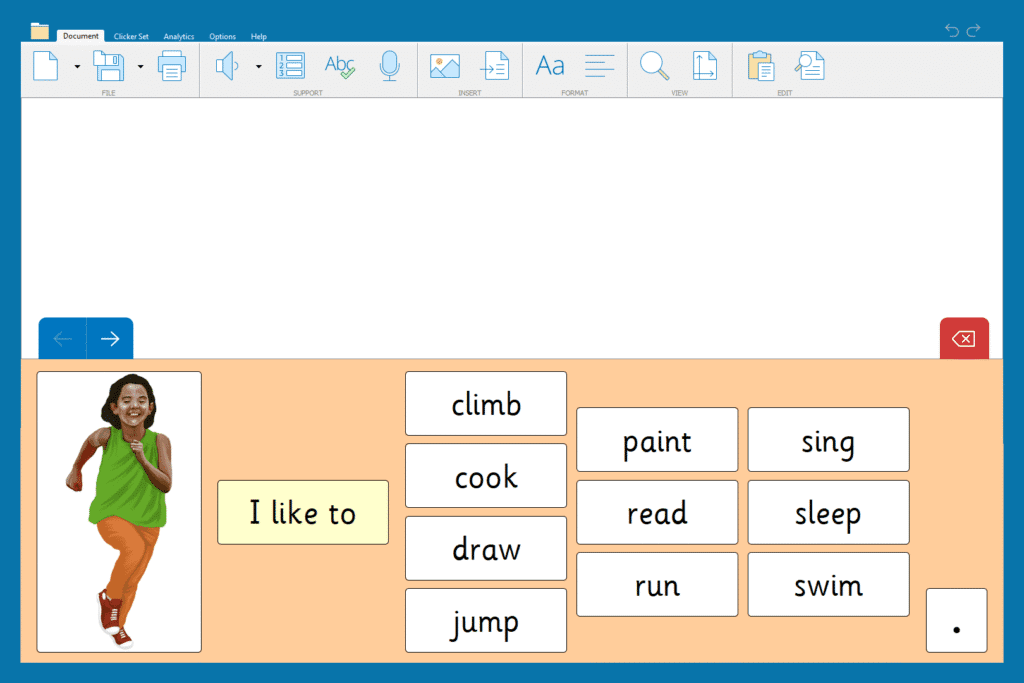Go to previous grid with left arrow
The height and width of the screenshot is (683, 1024).
point(63,338)
